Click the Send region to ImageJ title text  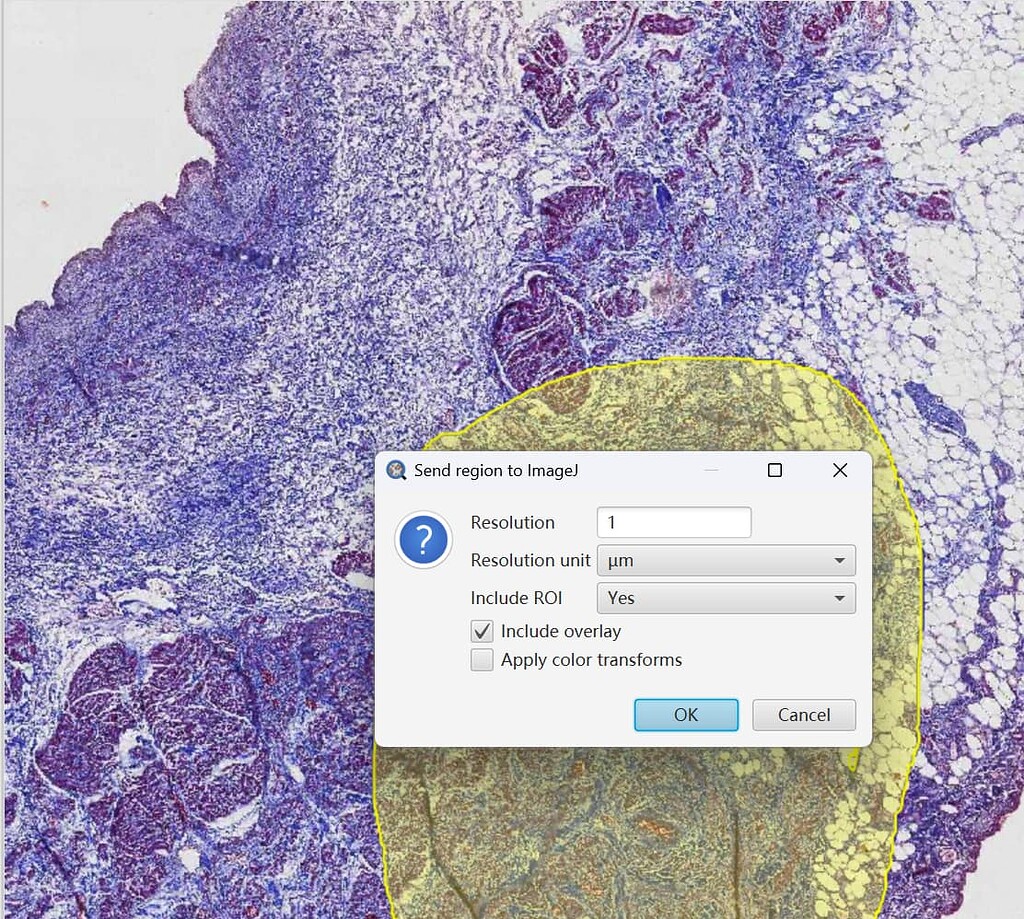[499, 470]
